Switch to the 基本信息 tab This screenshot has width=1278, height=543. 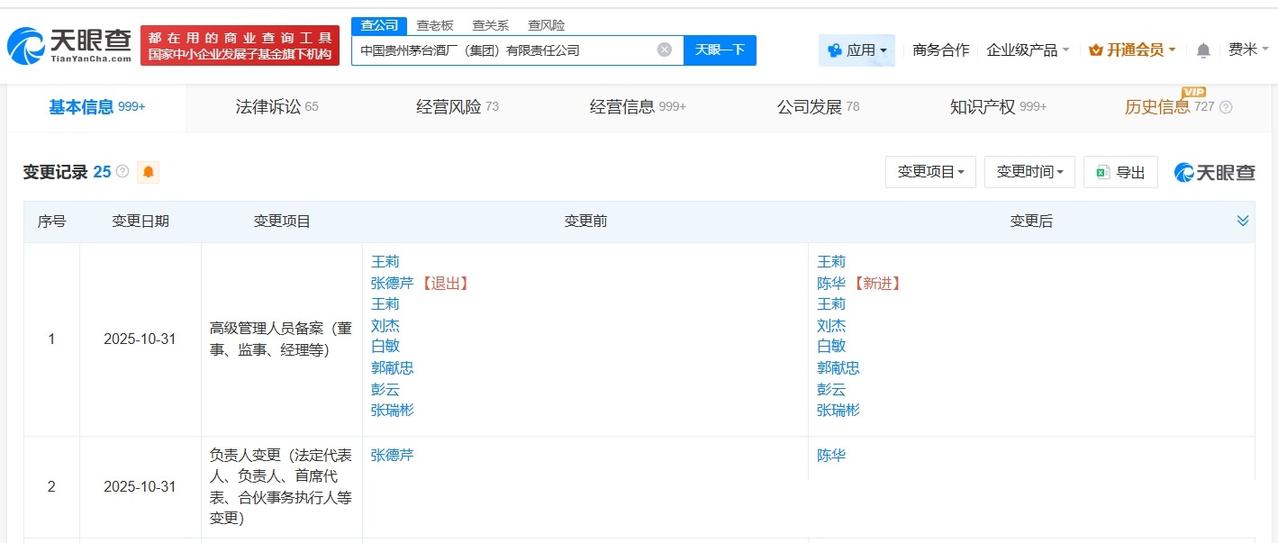[x=97, y=107]
